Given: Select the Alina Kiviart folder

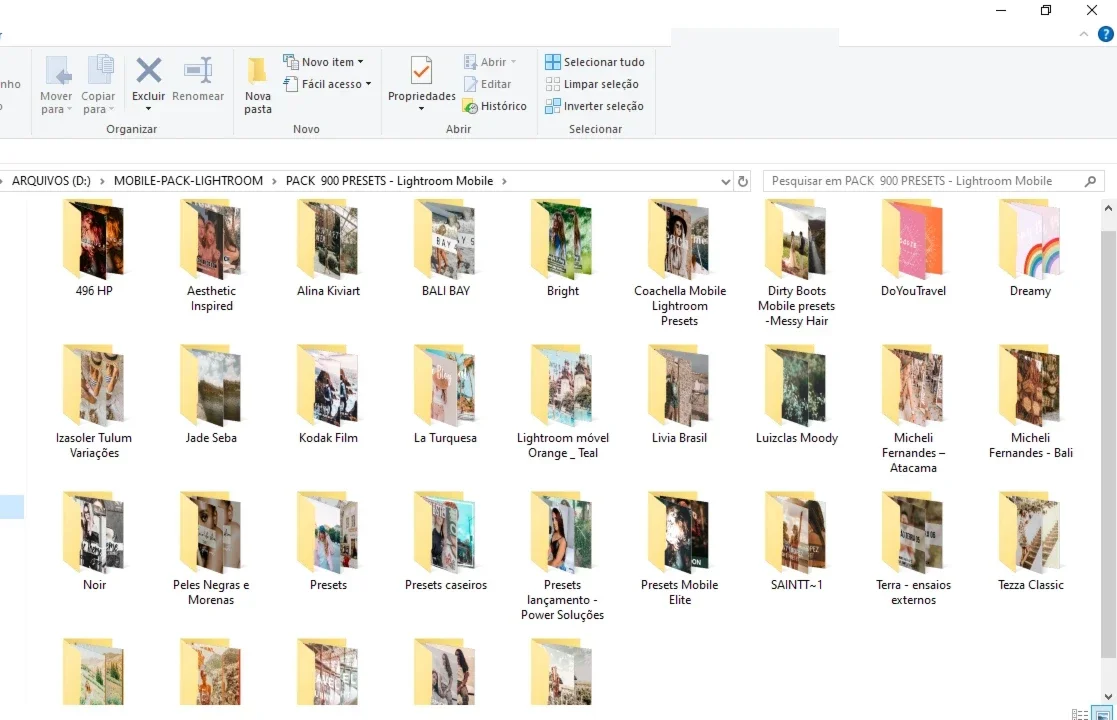Looking at the screenshot, I should 328,248.
